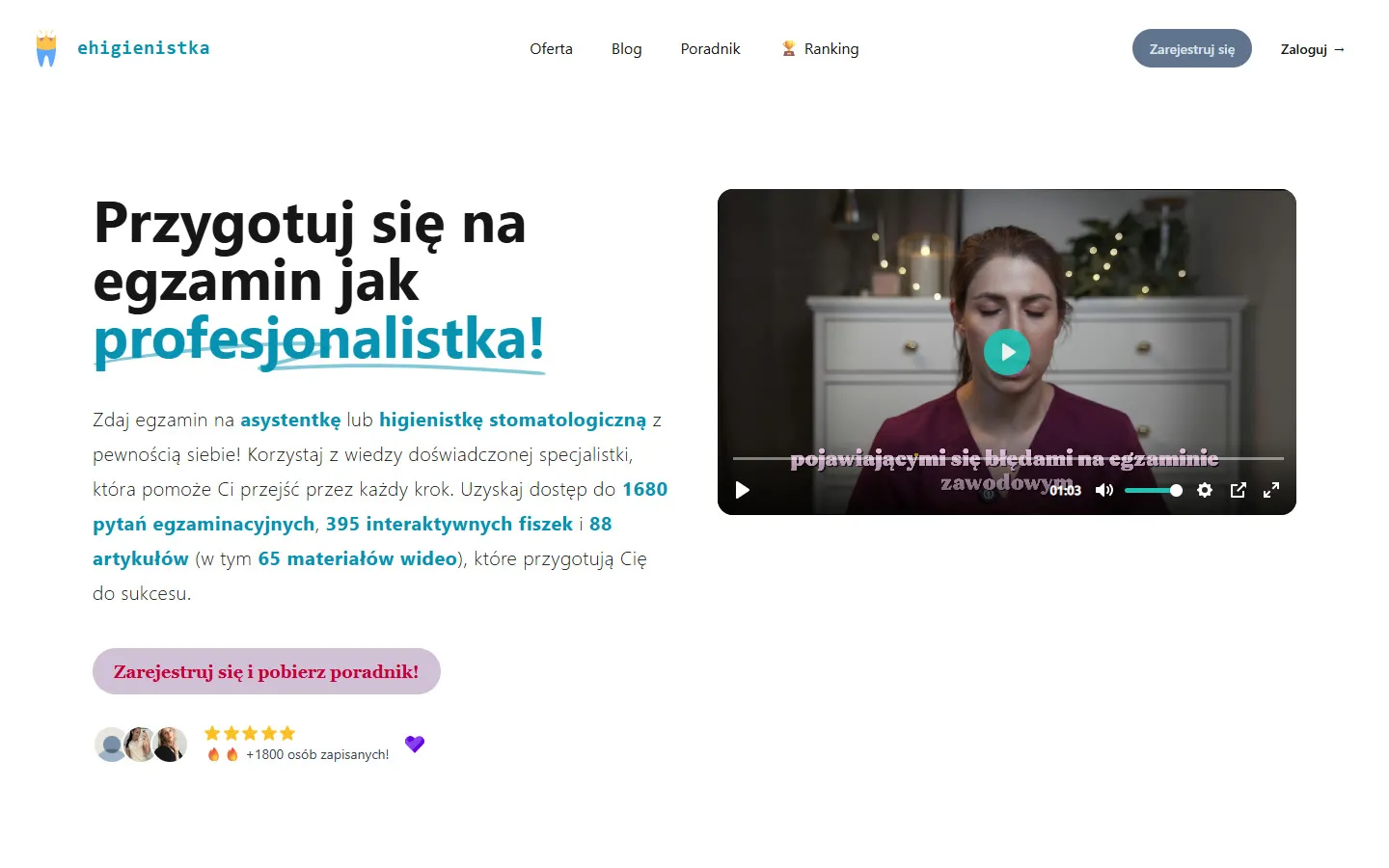Adjust the video volume slider
This screenshot has width=1389, height=868.
(x=1153, y=490)
